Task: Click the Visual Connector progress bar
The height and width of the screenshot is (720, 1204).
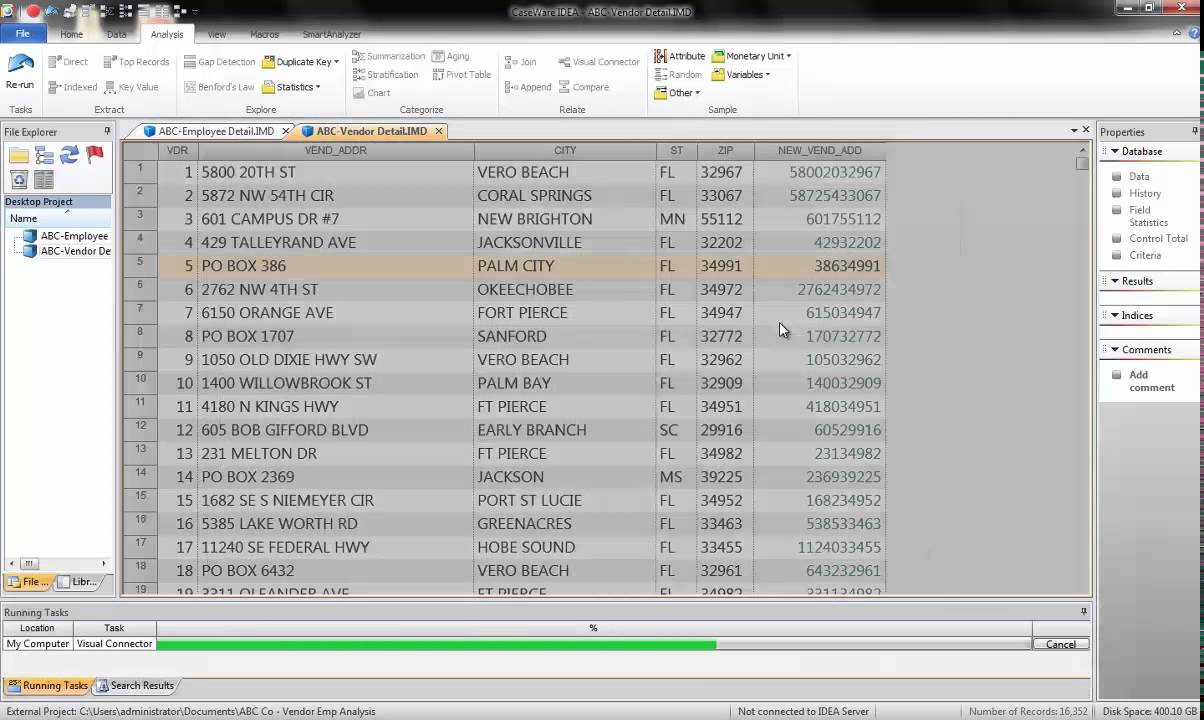Action: click(594, 644)
